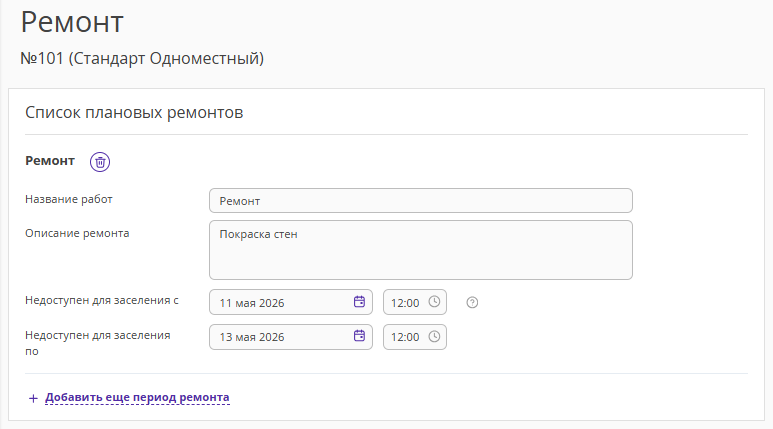The width and height of the screenshot is (773, 429).
Task: Select the 'Название работ' label
Action: click(69, 199)
